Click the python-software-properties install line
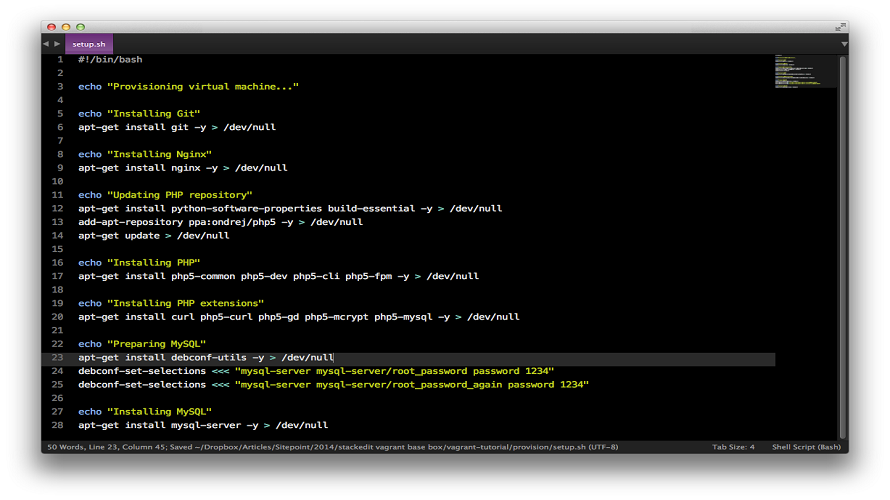The height and width of the screenshot is (500, 890). [x=290, y=208]
